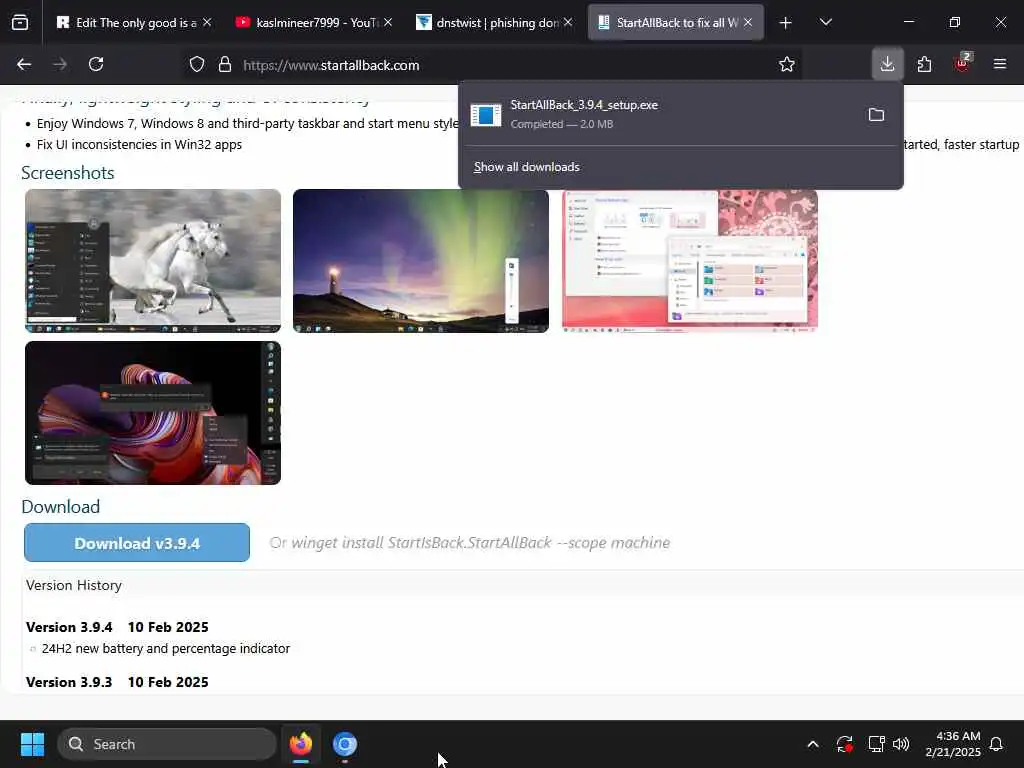The width and height of the screenshot is (1024, 768).
Task: Click 'Version 3.9.4 10 Feb 2025' entry
Action: pyautogui.click(x=117, y=627)
